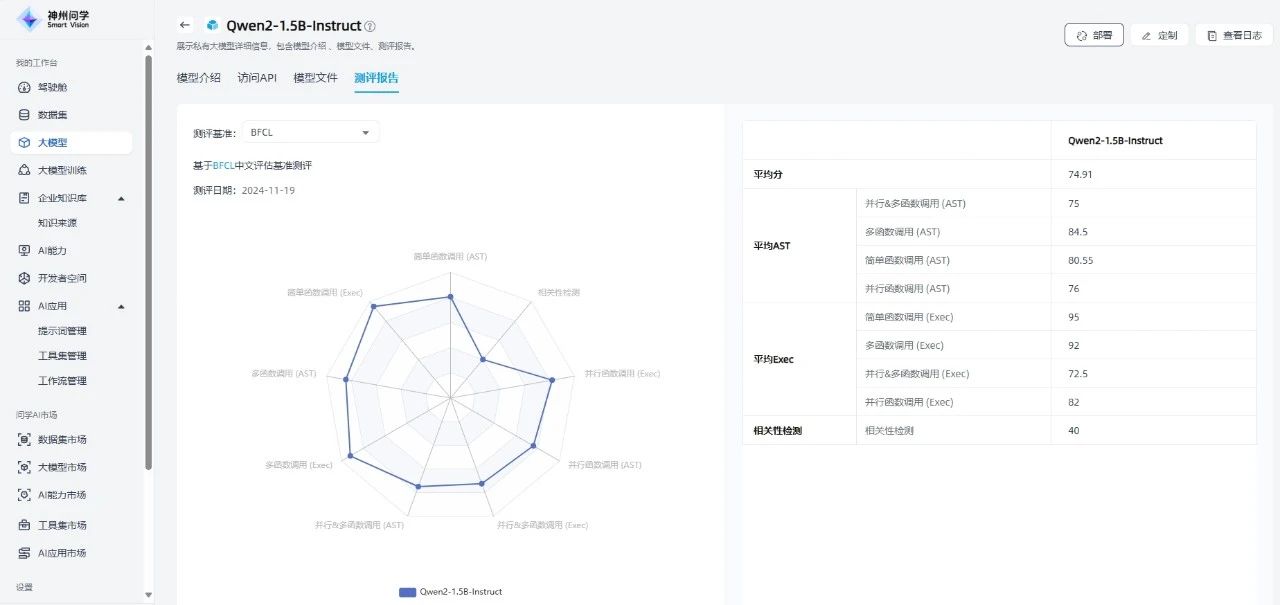Click the 平均分 value 74.91
Screen dimensions: 1280x605
(x=1081, y=175)
